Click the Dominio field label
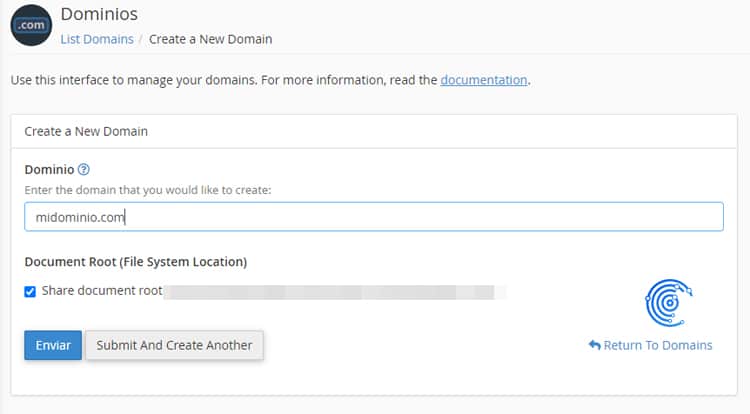The image size is (750, 414). 49,170
